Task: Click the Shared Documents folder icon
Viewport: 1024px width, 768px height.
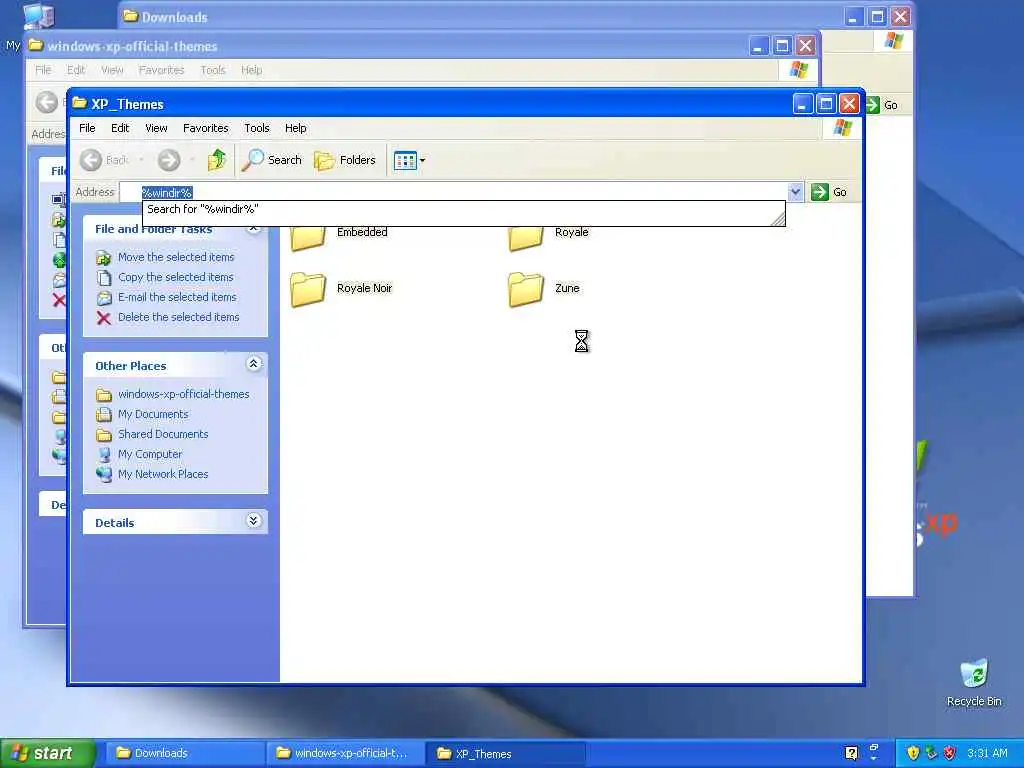Action: pos(104,435)
